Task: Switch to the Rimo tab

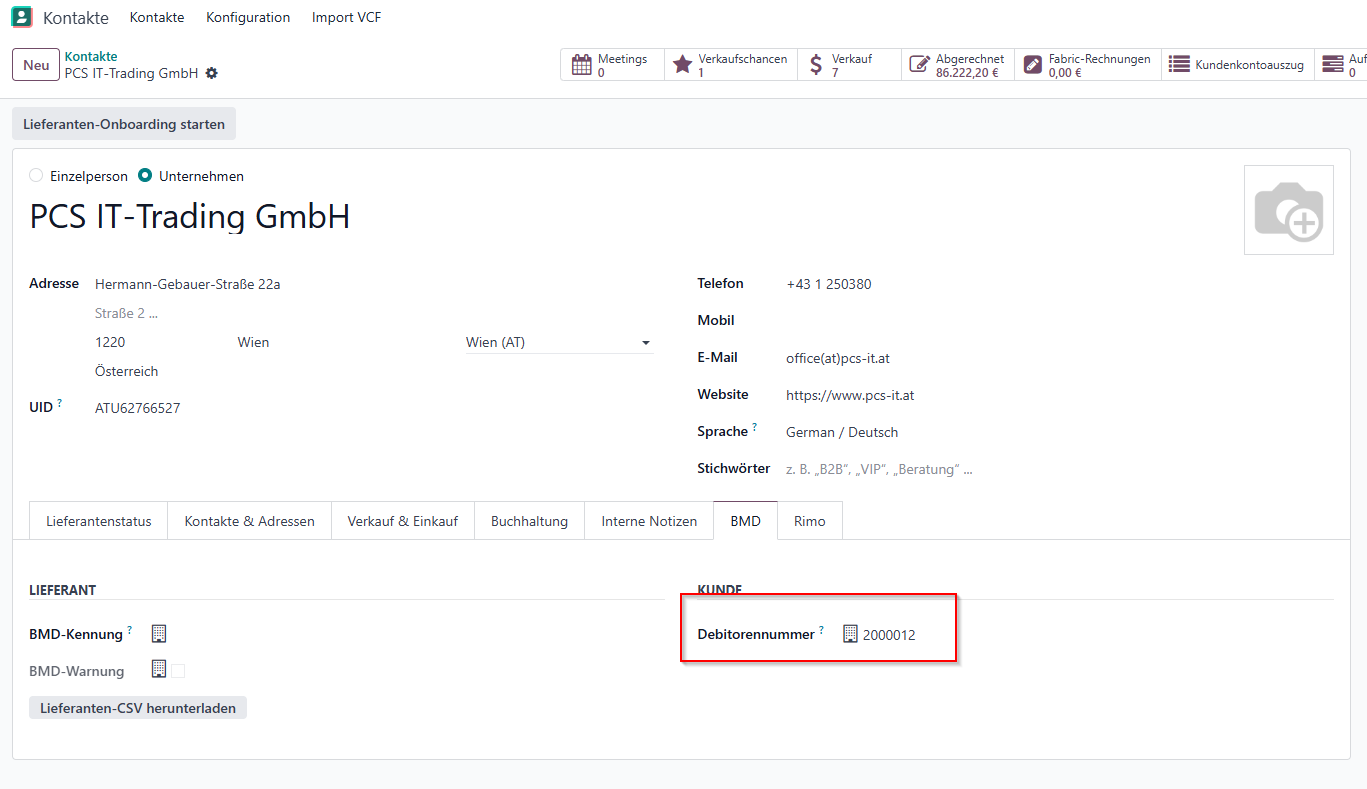Action: click(x=810, y=521)
